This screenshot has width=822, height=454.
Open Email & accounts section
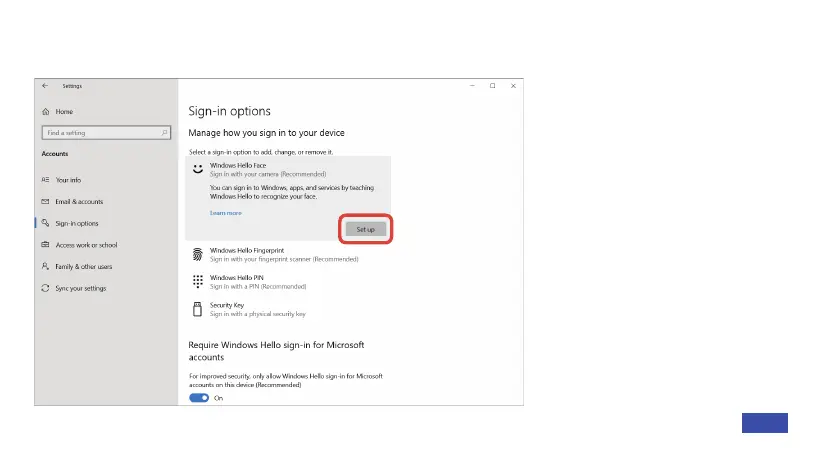click(x=79, y=201)
